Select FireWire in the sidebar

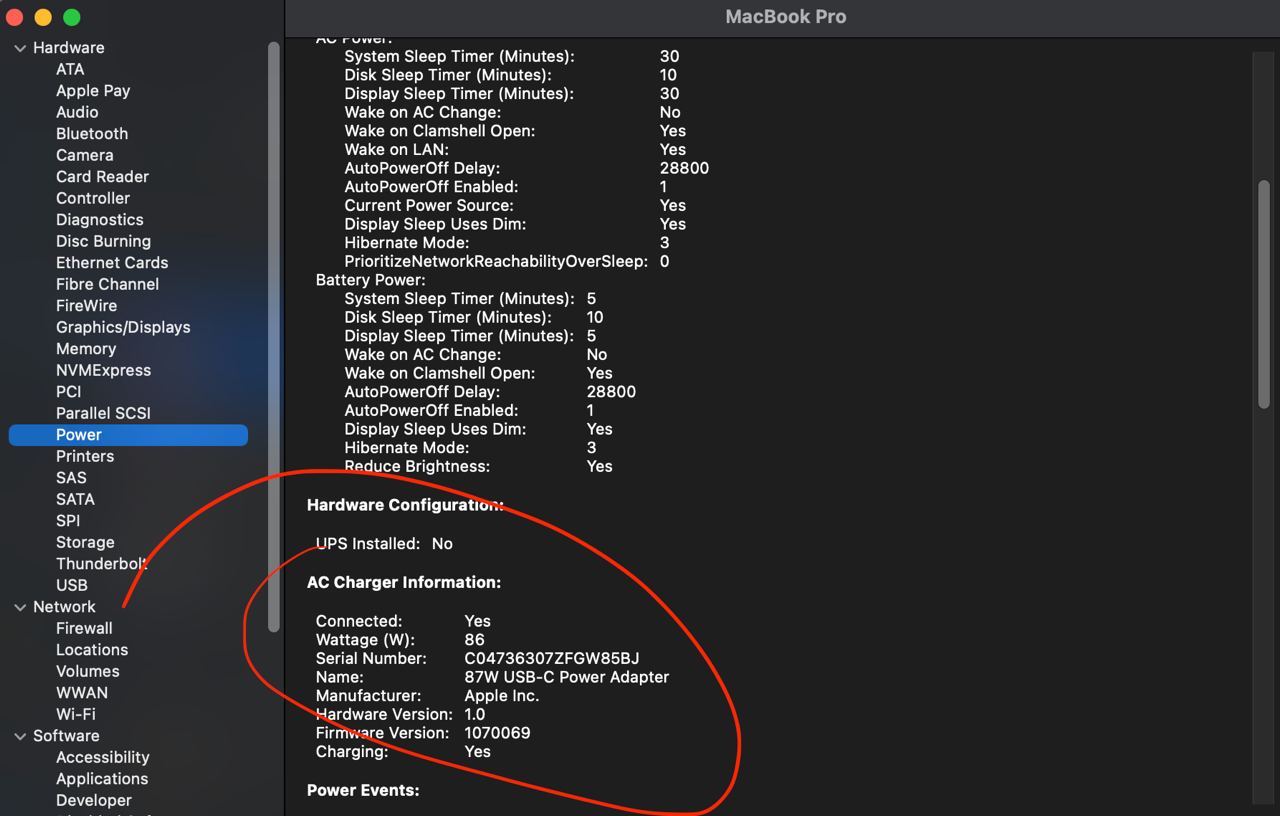[86, 306]
